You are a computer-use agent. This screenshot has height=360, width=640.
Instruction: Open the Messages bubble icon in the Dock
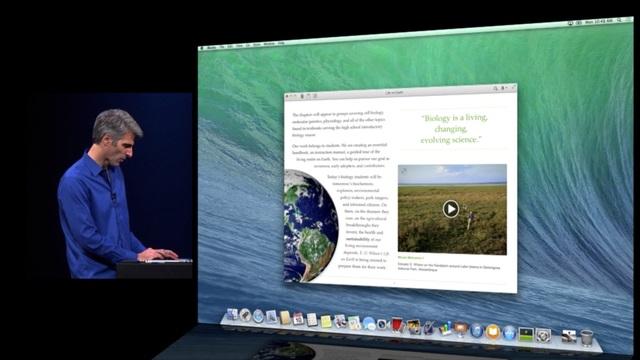(x=369, y=324)
